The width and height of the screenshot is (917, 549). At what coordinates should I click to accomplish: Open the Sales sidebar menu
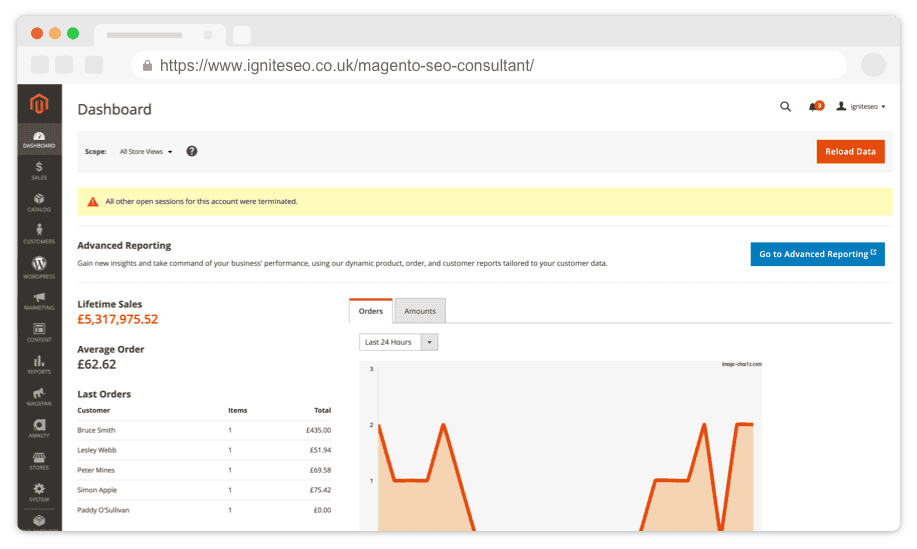click(39, 171)
